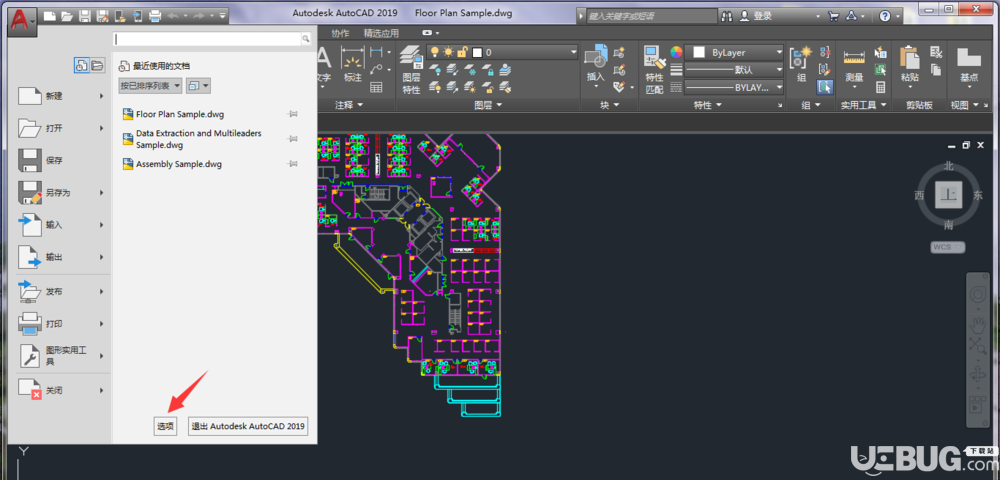This screenshot has width=1000, height=480.
Task: Select 另存为 (Save As) in application menu
Action: pyautogui.click(x=61, y=193)
